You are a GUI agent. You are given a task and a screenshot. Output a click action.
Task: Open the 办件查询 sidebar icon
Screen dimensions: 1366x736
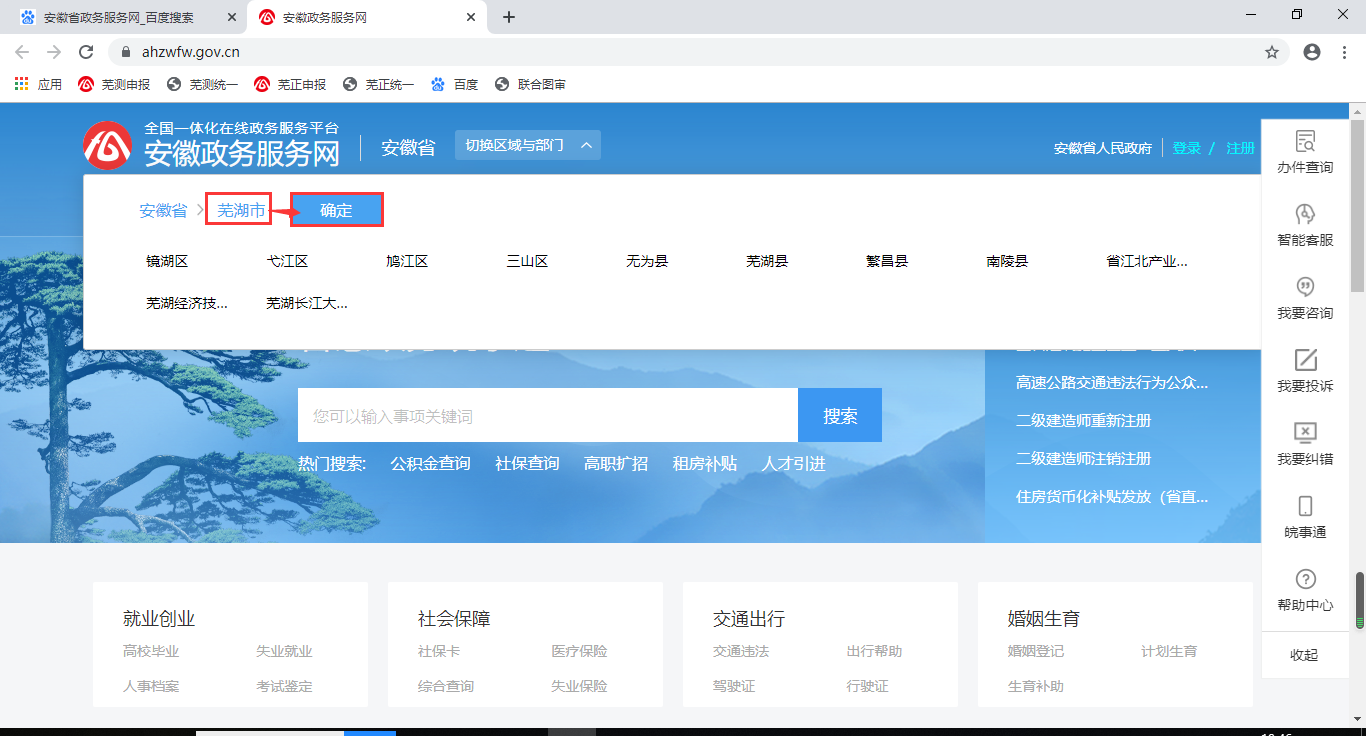click(1305, 142)
